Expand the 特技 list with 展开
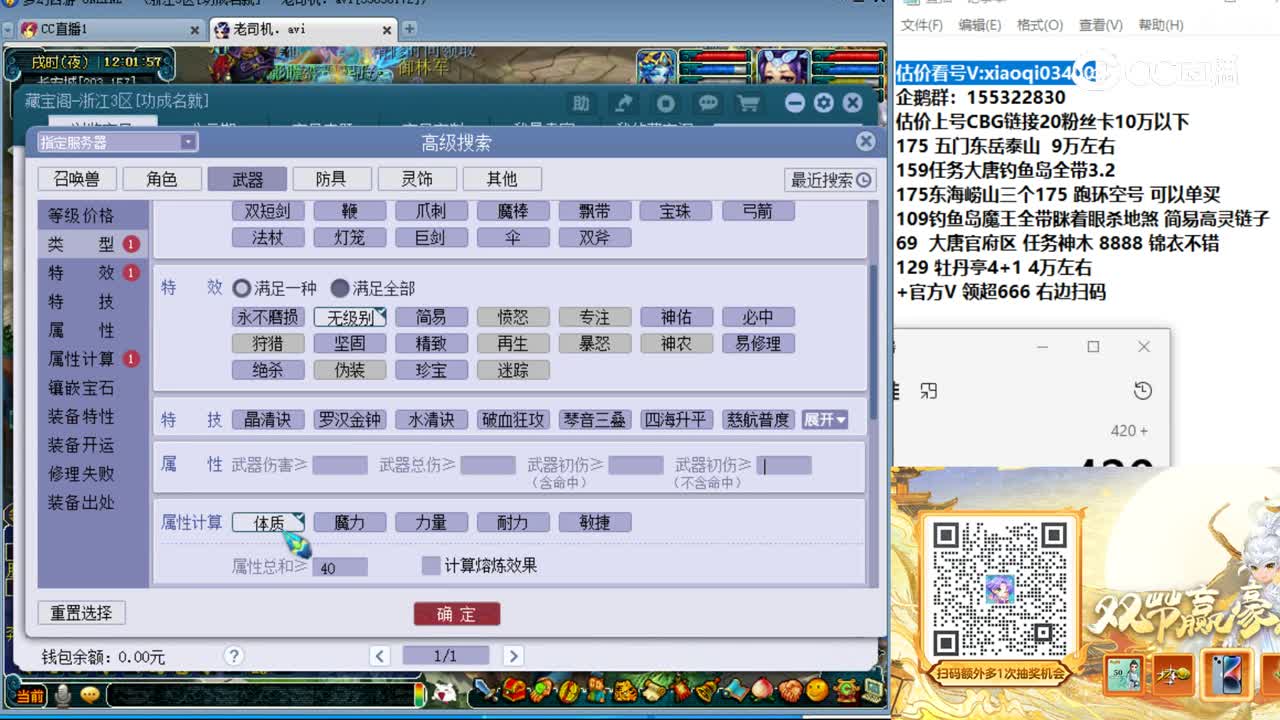This screenshot has width=1280, height=720. point(825,420)
